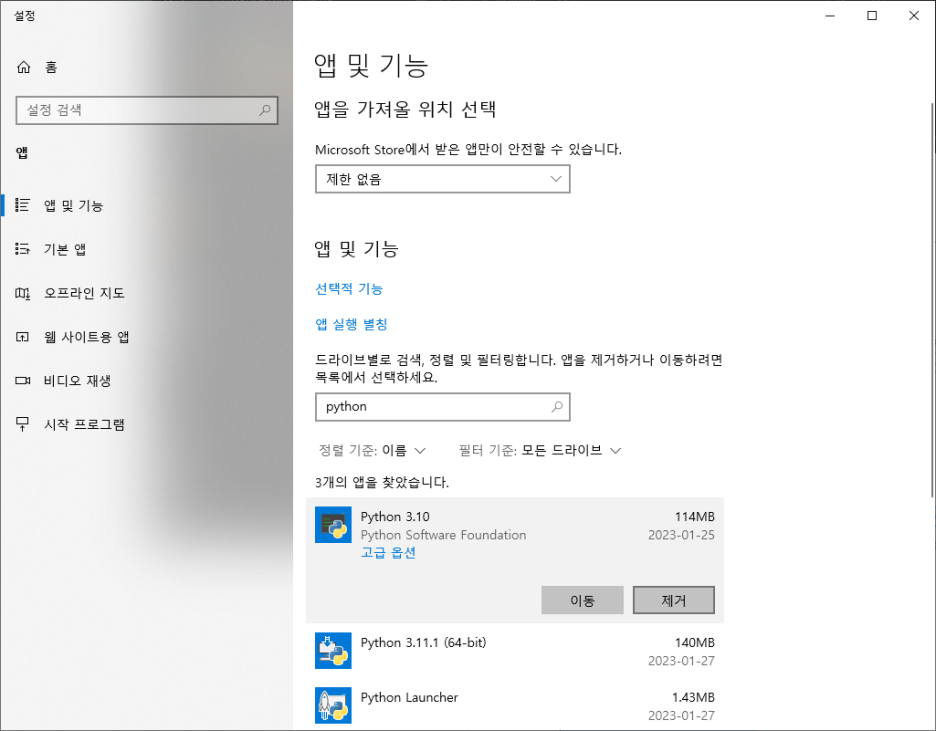
Task: Click the magnifier icon in python search box
Action: click(556, 406)
